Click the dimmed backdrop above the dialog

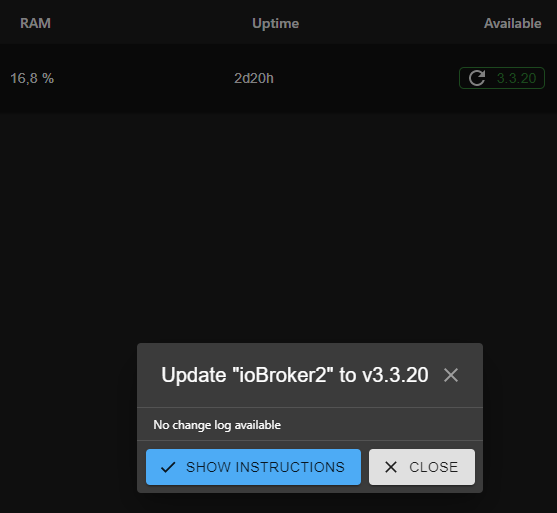[277, 227]
